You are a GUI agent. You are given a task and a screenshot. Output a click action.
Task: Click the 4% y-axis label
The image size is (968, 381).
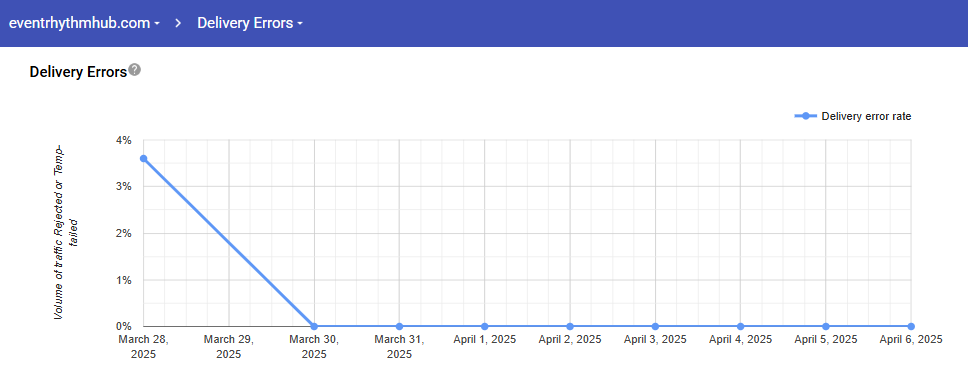point(124,141)
